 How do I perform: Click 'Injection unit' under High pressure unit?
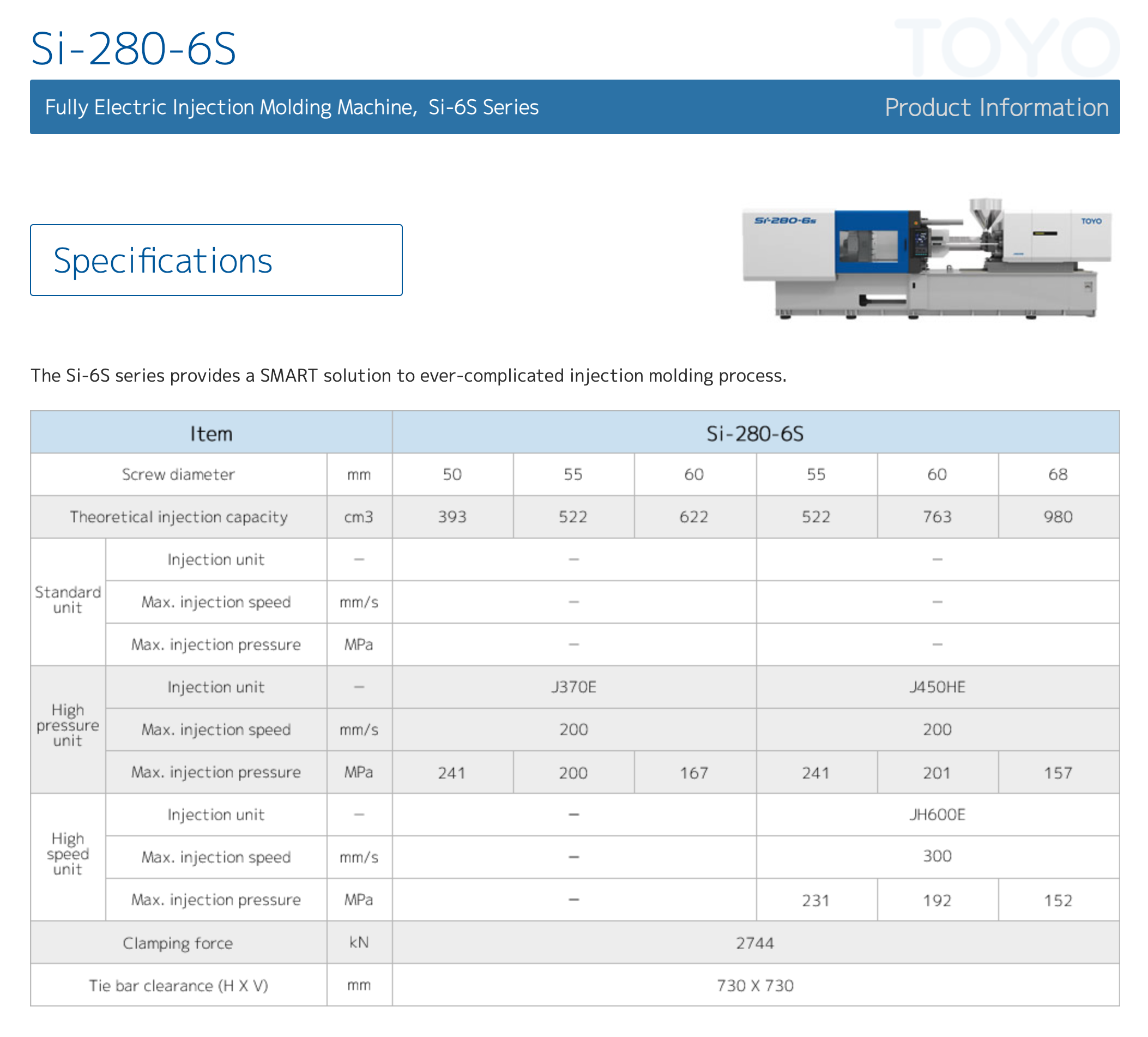216,688
